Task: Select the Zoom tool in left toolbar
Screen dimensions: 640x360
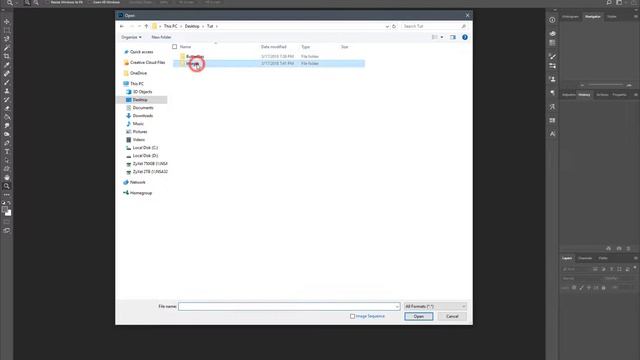Action: click(x=7, y=186)
